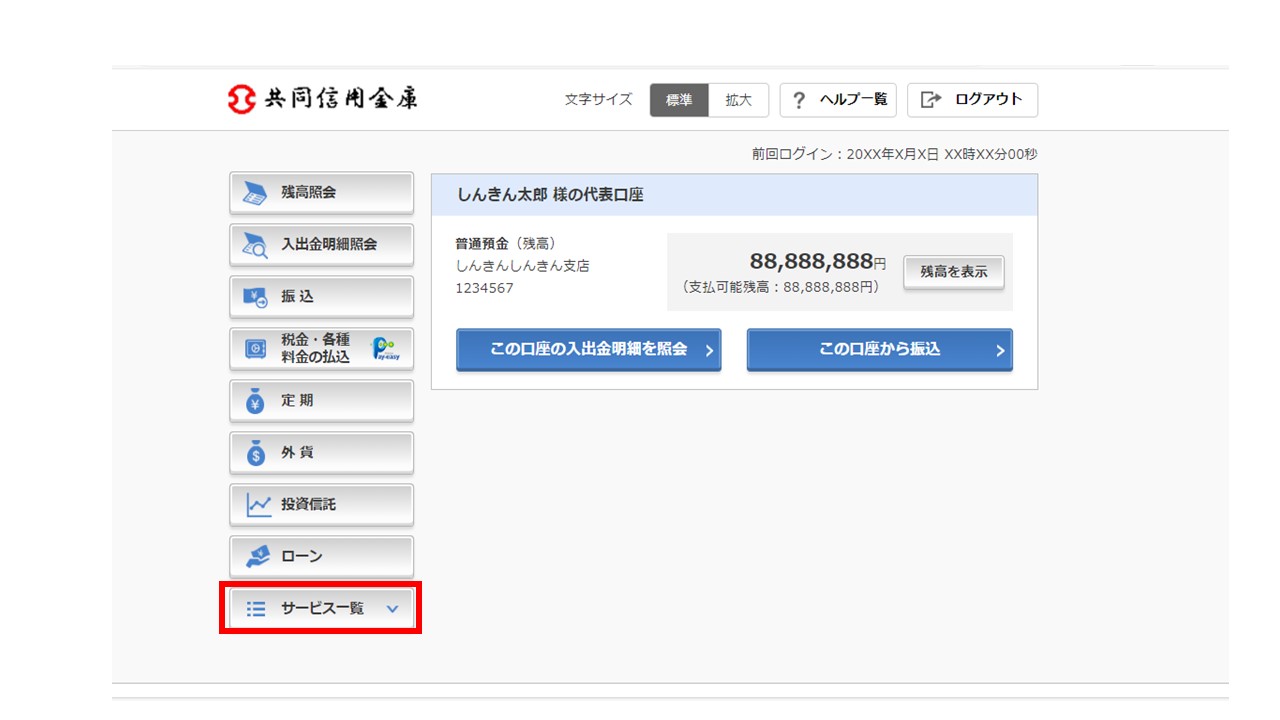Click the 残高照会 passbook icon
This screenshot has height=720, width=1280.
point(256,193)
